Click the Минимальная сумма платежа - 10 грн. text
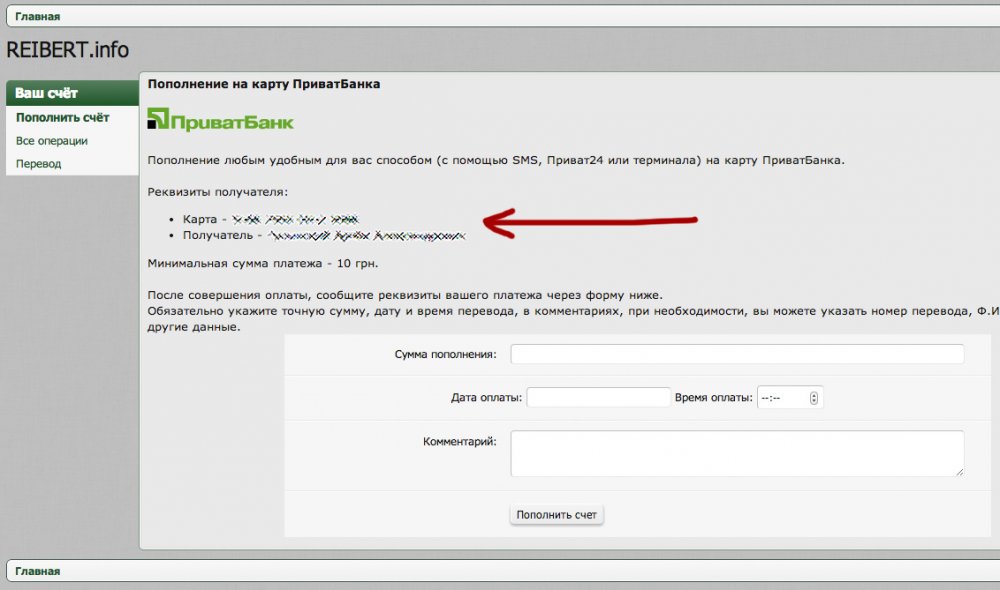The image size is (1000, 590). coord(263,263)
